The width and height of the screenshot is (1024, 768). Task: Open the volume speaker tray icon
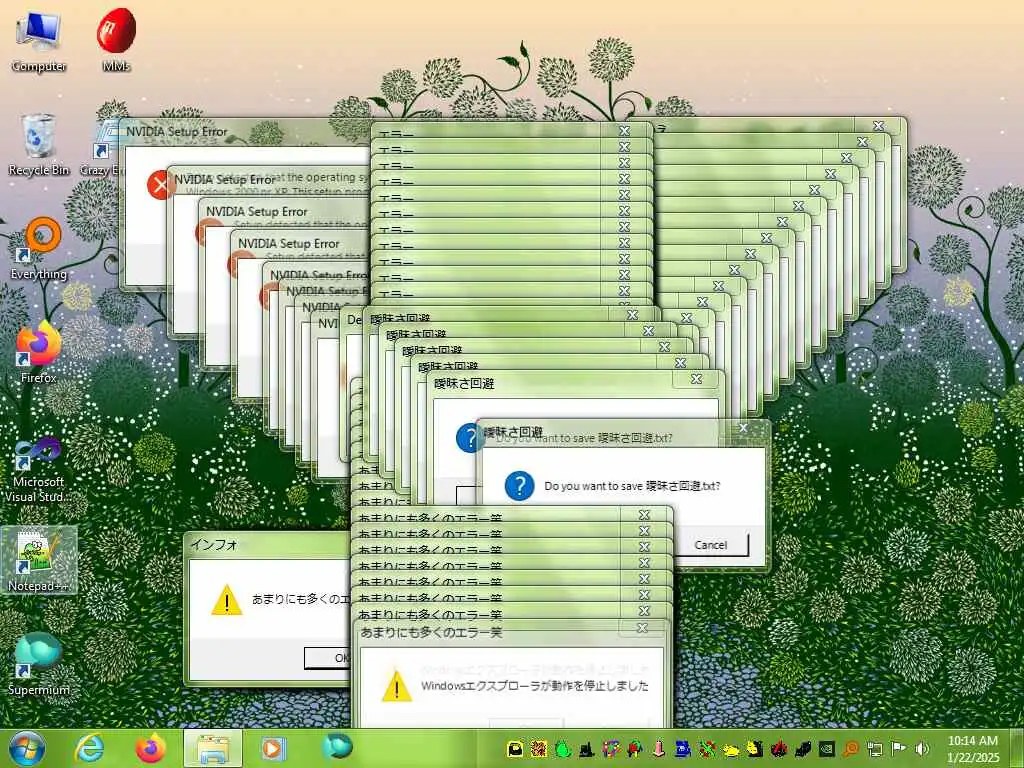tap(922, 748)
